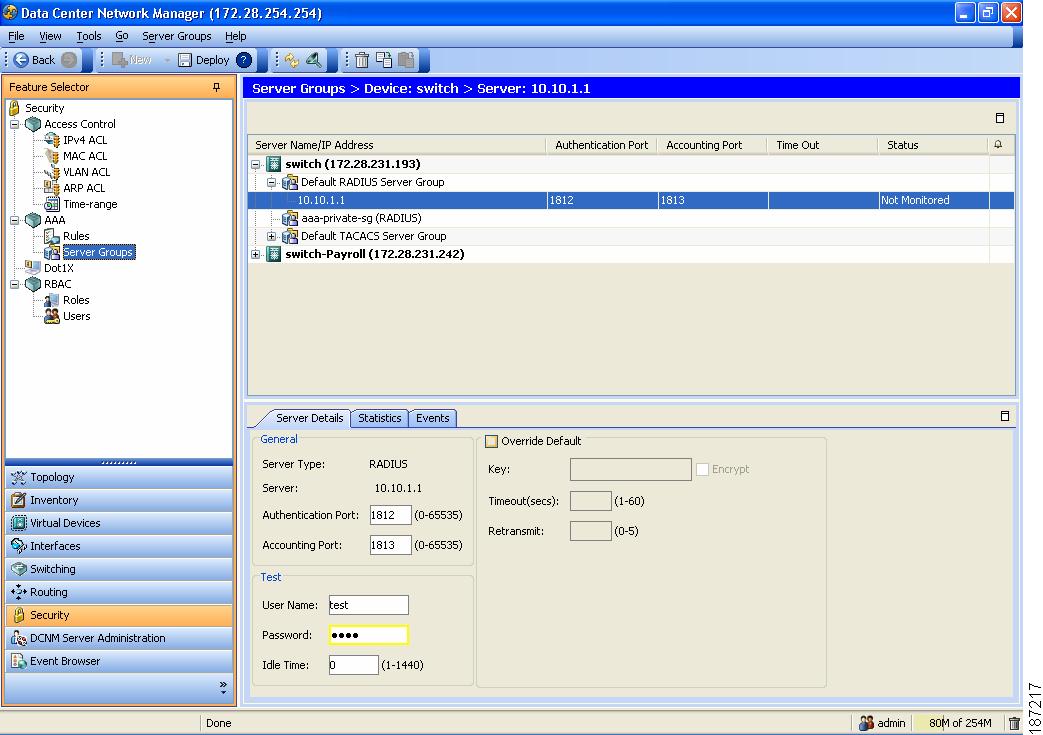Screen dimensions: 1043x735
Task: Open the dropdown arrow next to New
Action: (x=166, y=60)
